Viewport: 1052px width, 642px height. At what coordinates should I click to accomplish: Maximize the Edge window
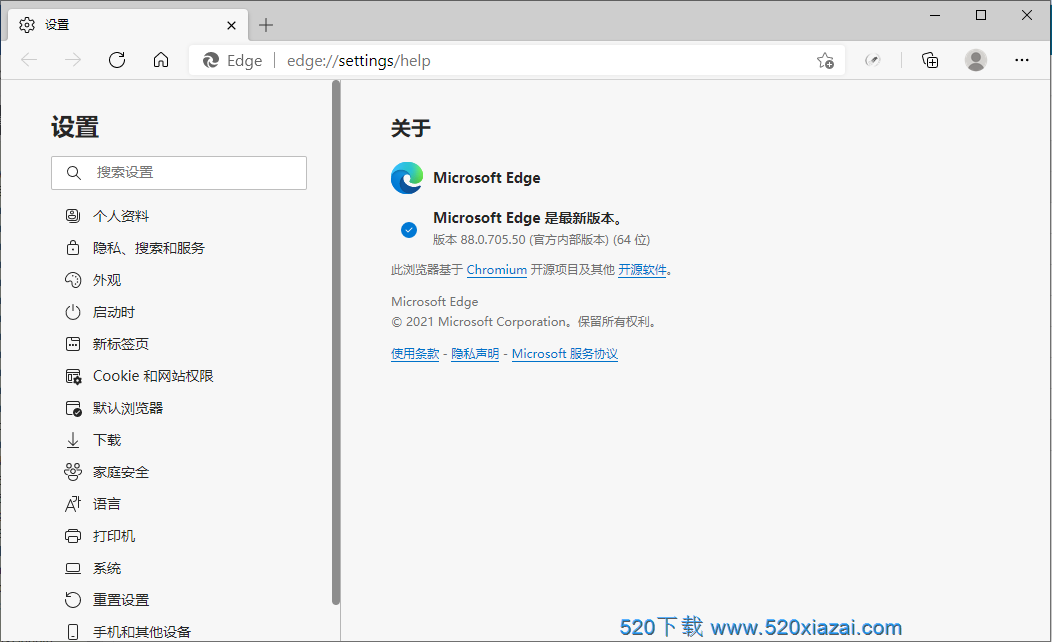click(x=981, y=15)
